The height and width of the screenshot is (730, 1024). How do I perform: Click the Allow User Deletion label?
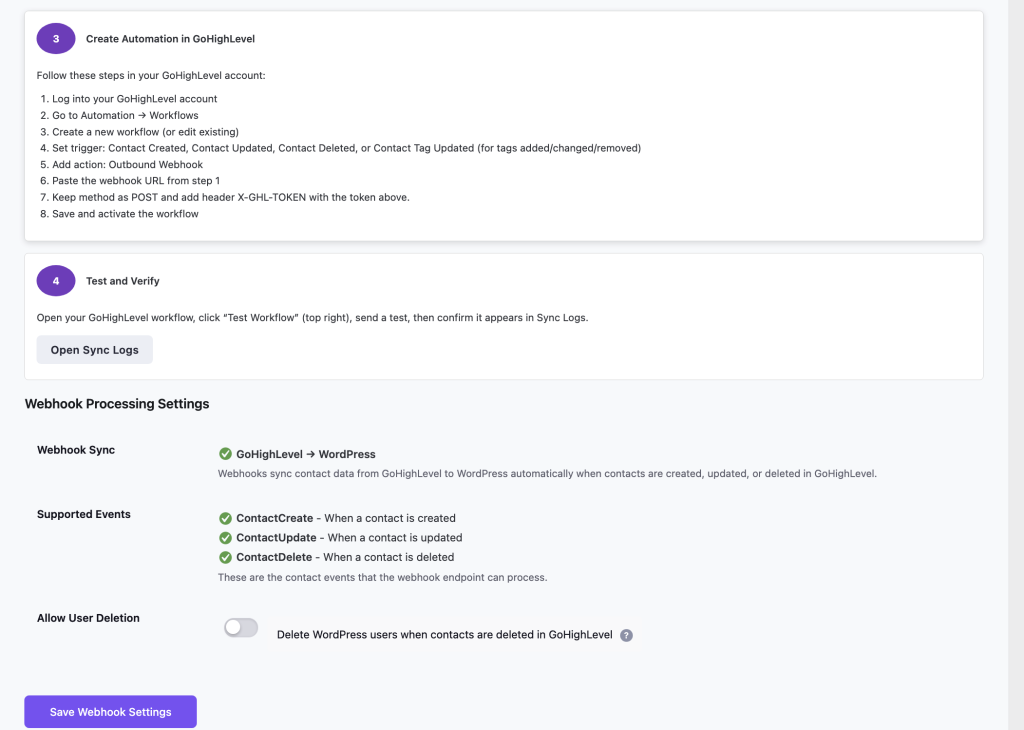tap(88, 618)
